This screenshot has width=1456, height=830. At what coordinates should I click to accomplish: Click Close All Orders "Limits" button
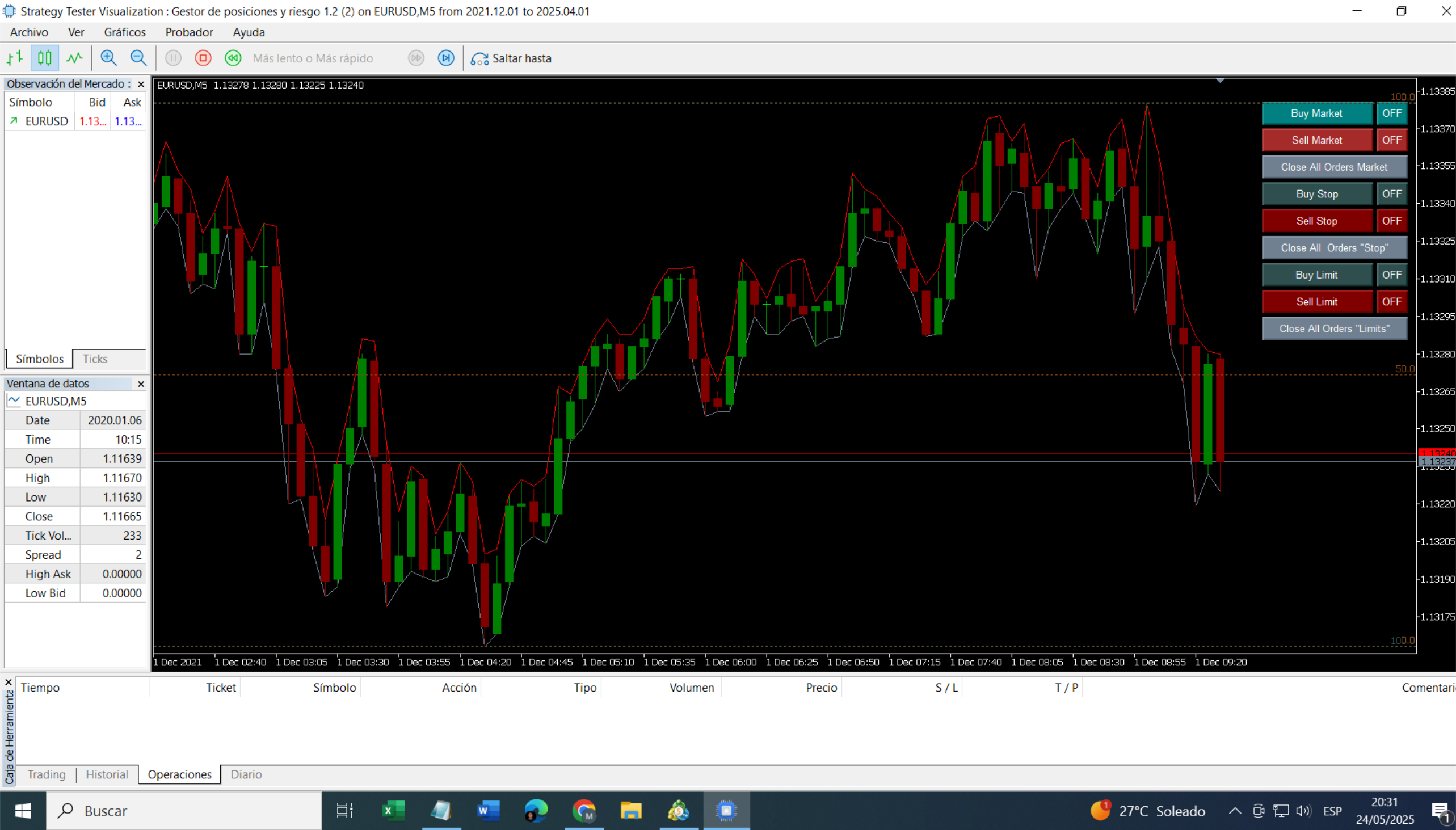(x=1334, y=328)
